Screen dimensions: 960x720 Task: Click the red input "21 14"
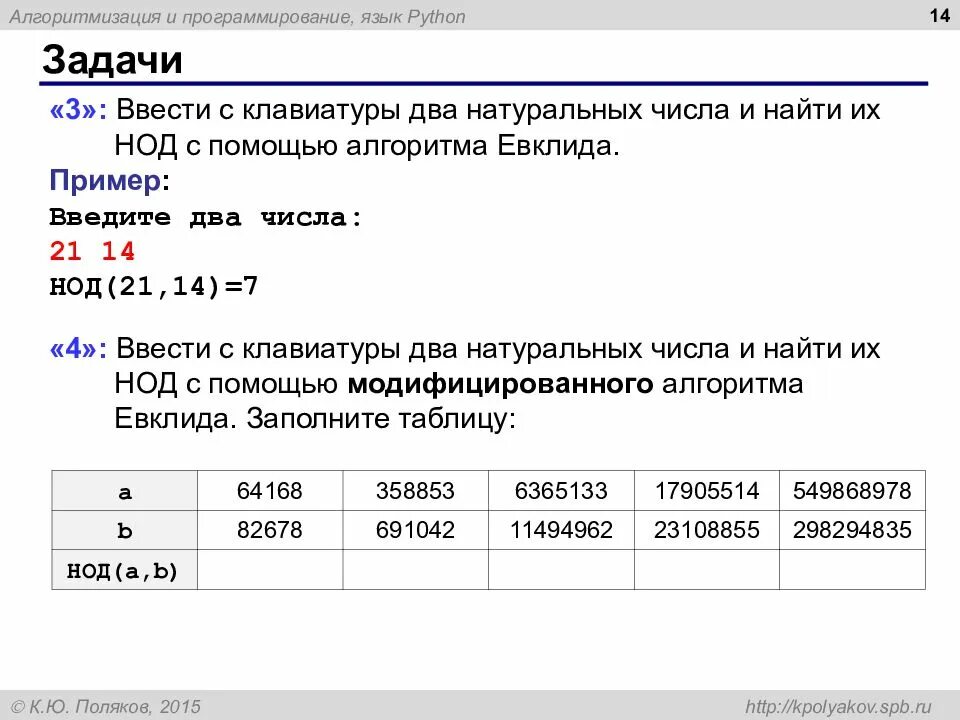(92, 252)
